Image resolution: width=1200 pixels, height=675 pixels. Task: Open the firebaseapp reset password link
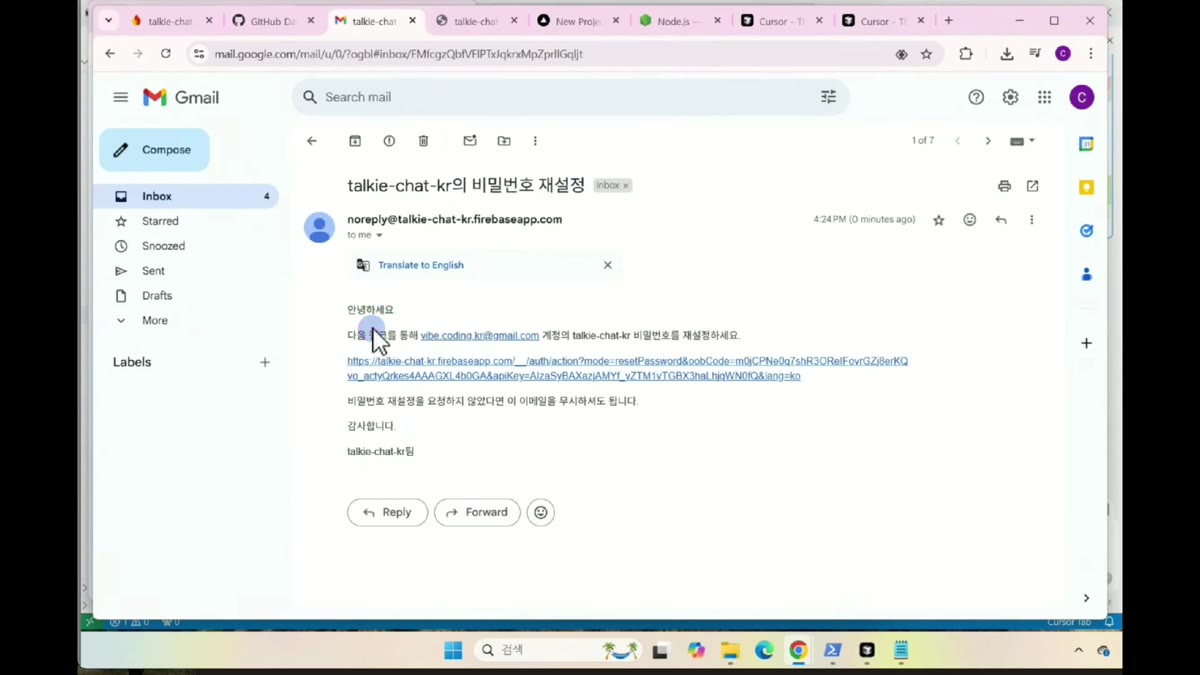(627, 368)
